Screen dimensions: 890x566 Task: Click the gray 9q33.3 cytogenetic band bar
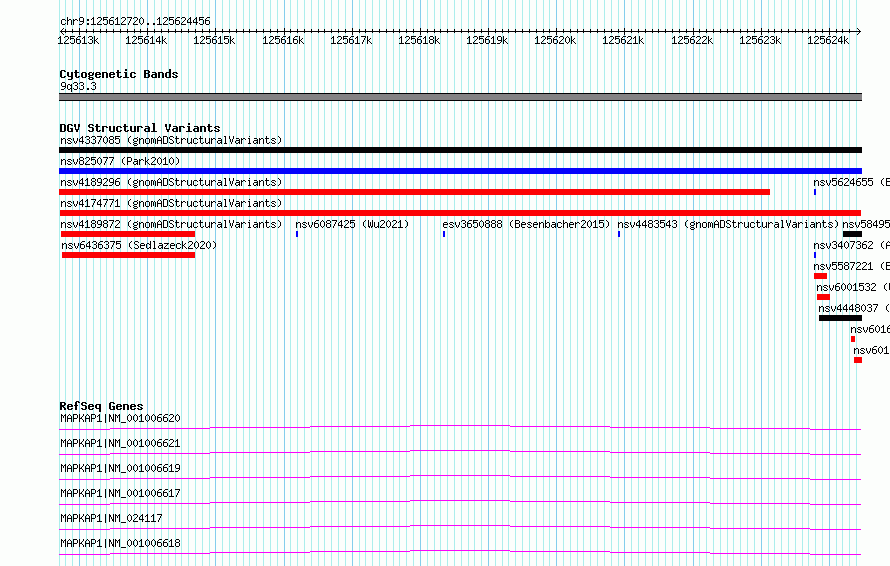460,97
